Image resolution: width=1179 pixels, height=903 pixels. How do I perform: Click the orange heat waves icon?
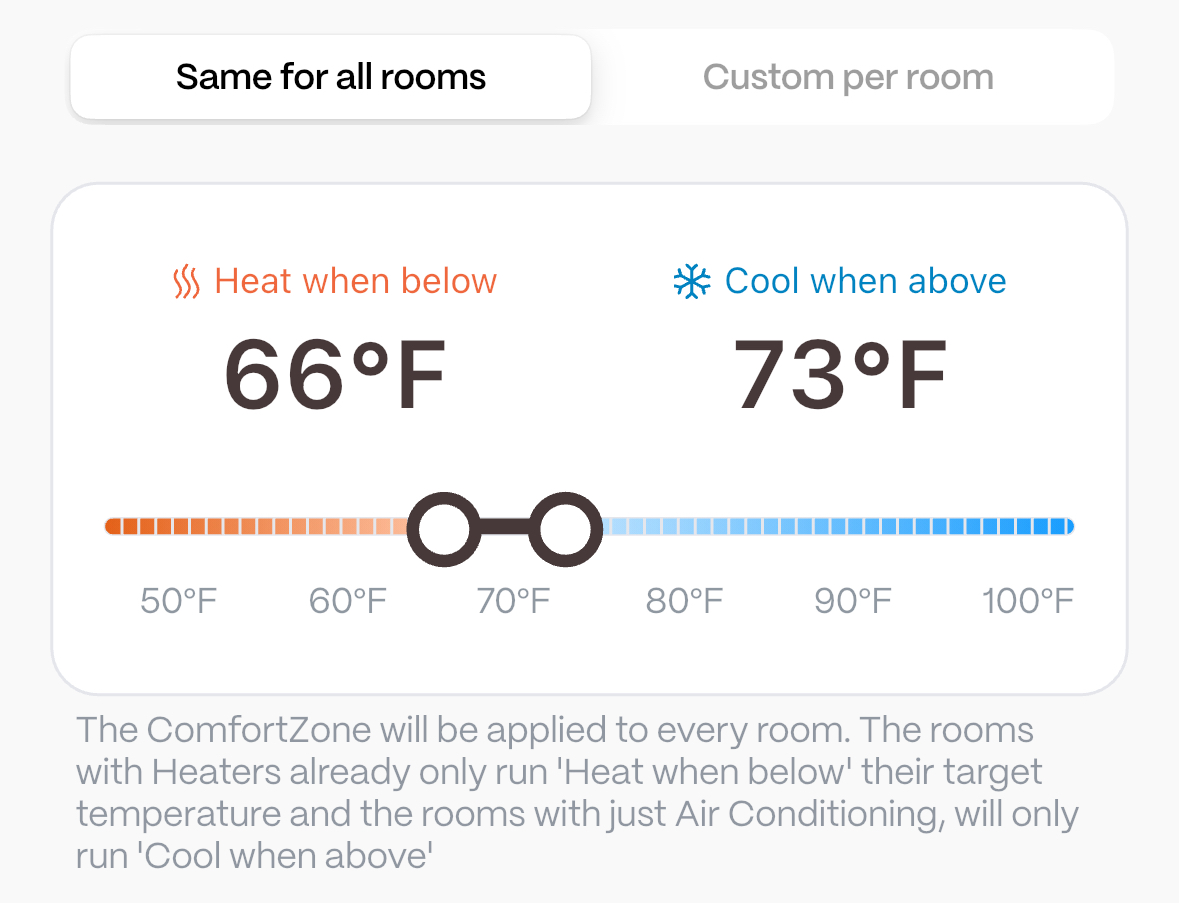point(186,282)
